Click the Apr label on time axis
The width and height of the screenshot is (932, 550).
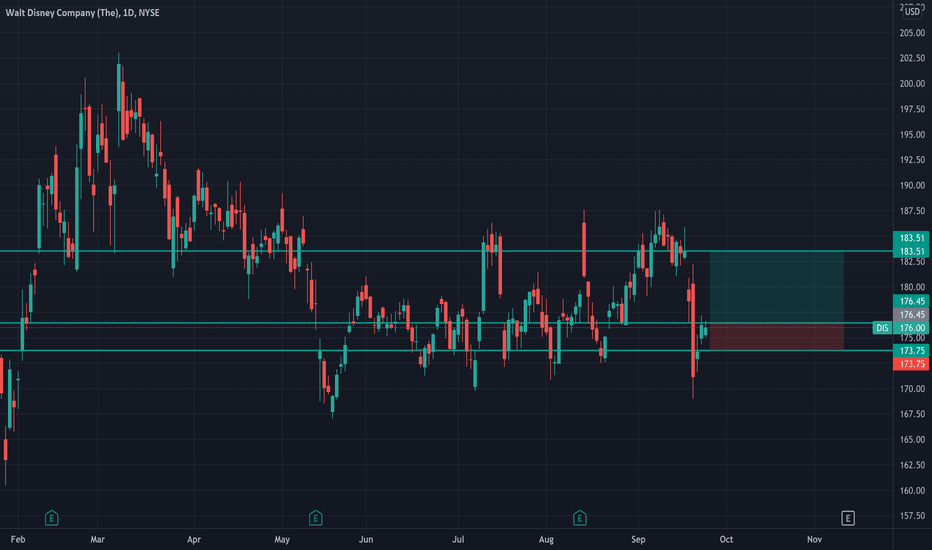coord(194,539)
